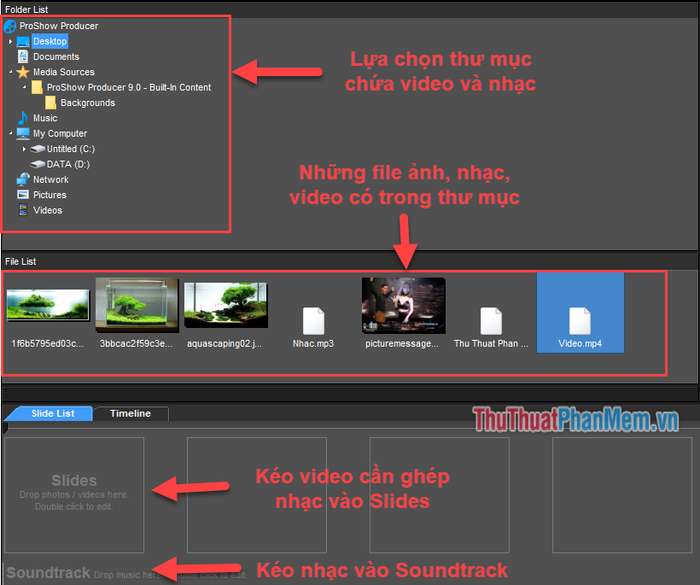Switch to the Timeline tab
700x585 pixels.
130,414
